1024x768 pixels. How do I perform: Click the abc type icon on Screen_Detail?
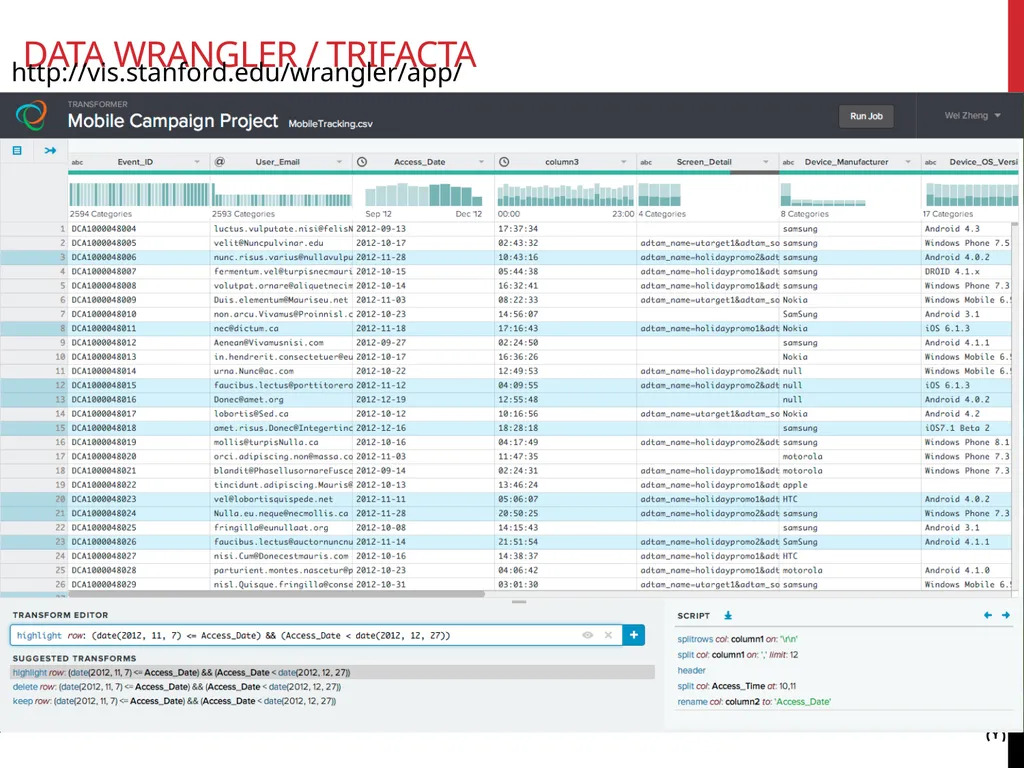pos(646,162)
